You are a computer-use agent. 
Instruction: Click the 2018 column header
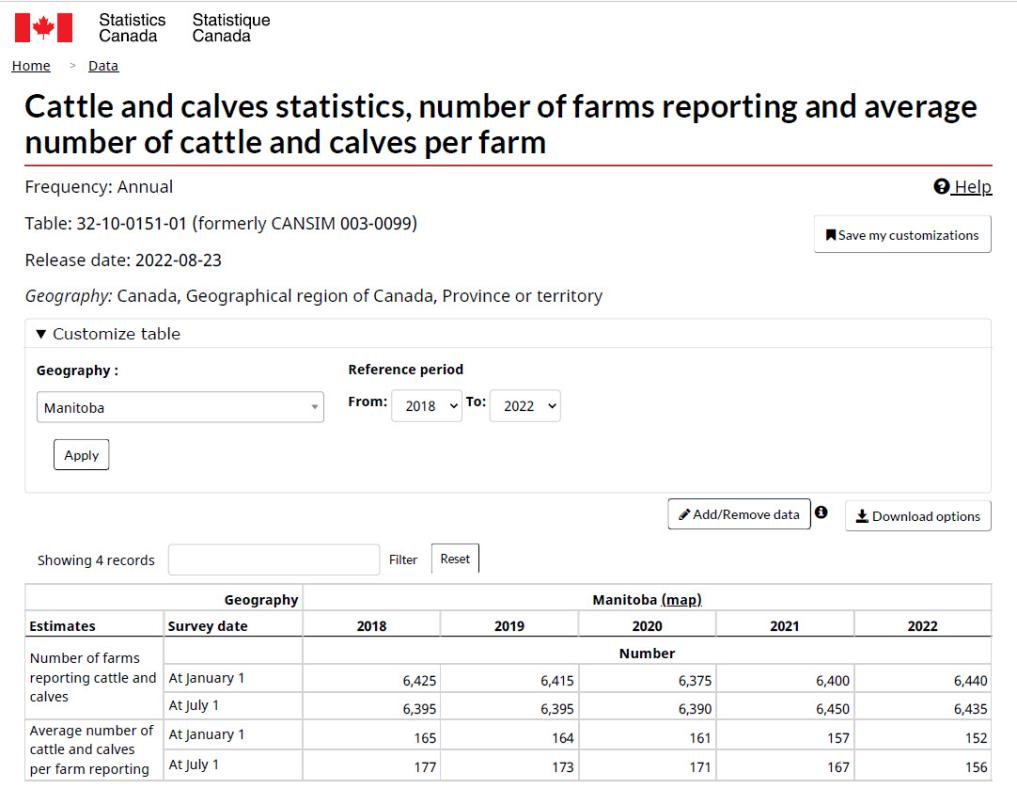[x=371, y=626]
